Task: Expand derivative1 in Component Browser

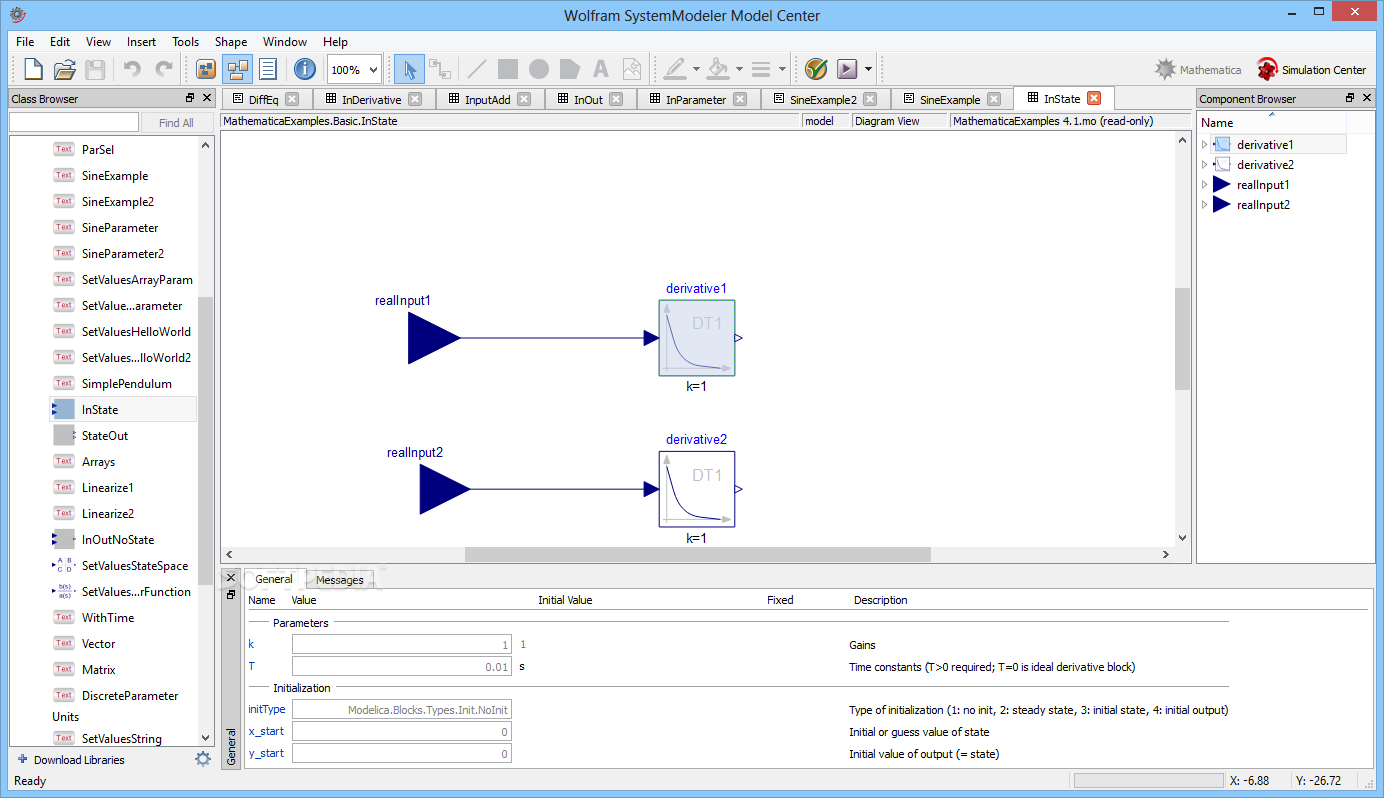Action: pyautogui.click(x=1204, y=145)
